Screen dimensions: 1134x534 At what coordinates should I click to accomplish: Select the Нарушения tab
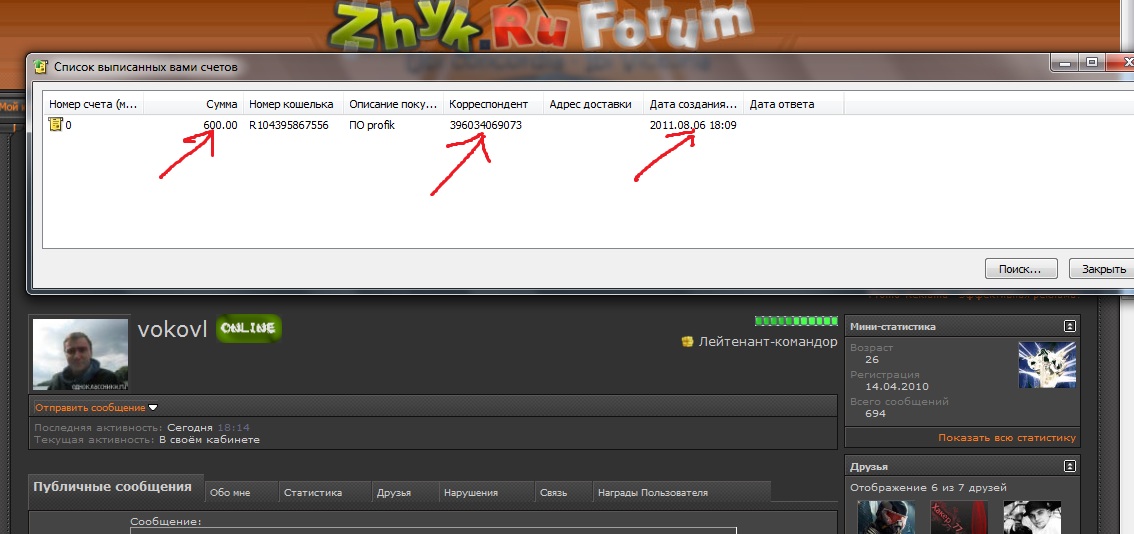coord(474,493)
